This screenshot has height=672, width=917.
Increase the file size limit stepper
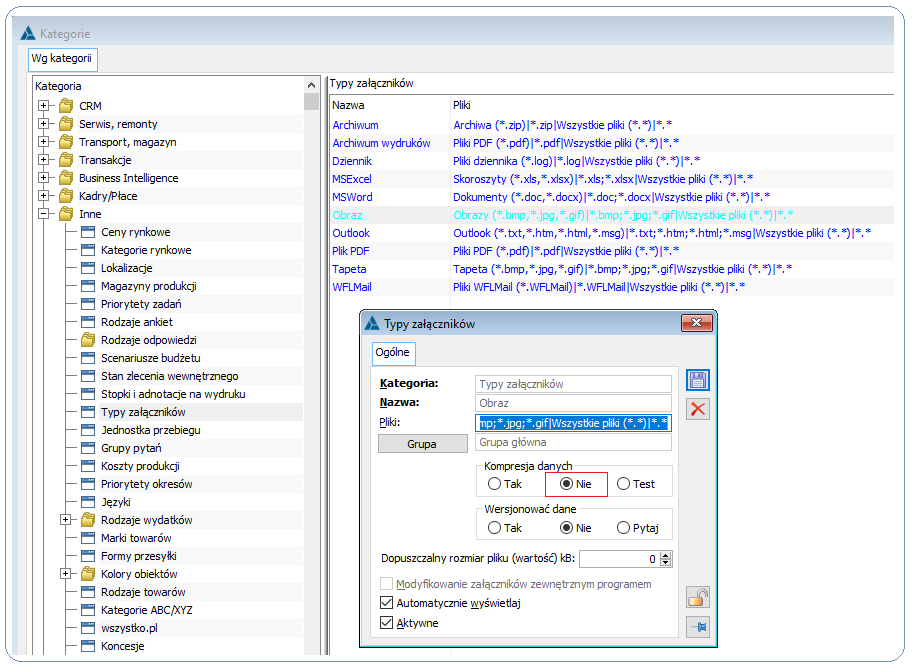[x=666, y=555]
